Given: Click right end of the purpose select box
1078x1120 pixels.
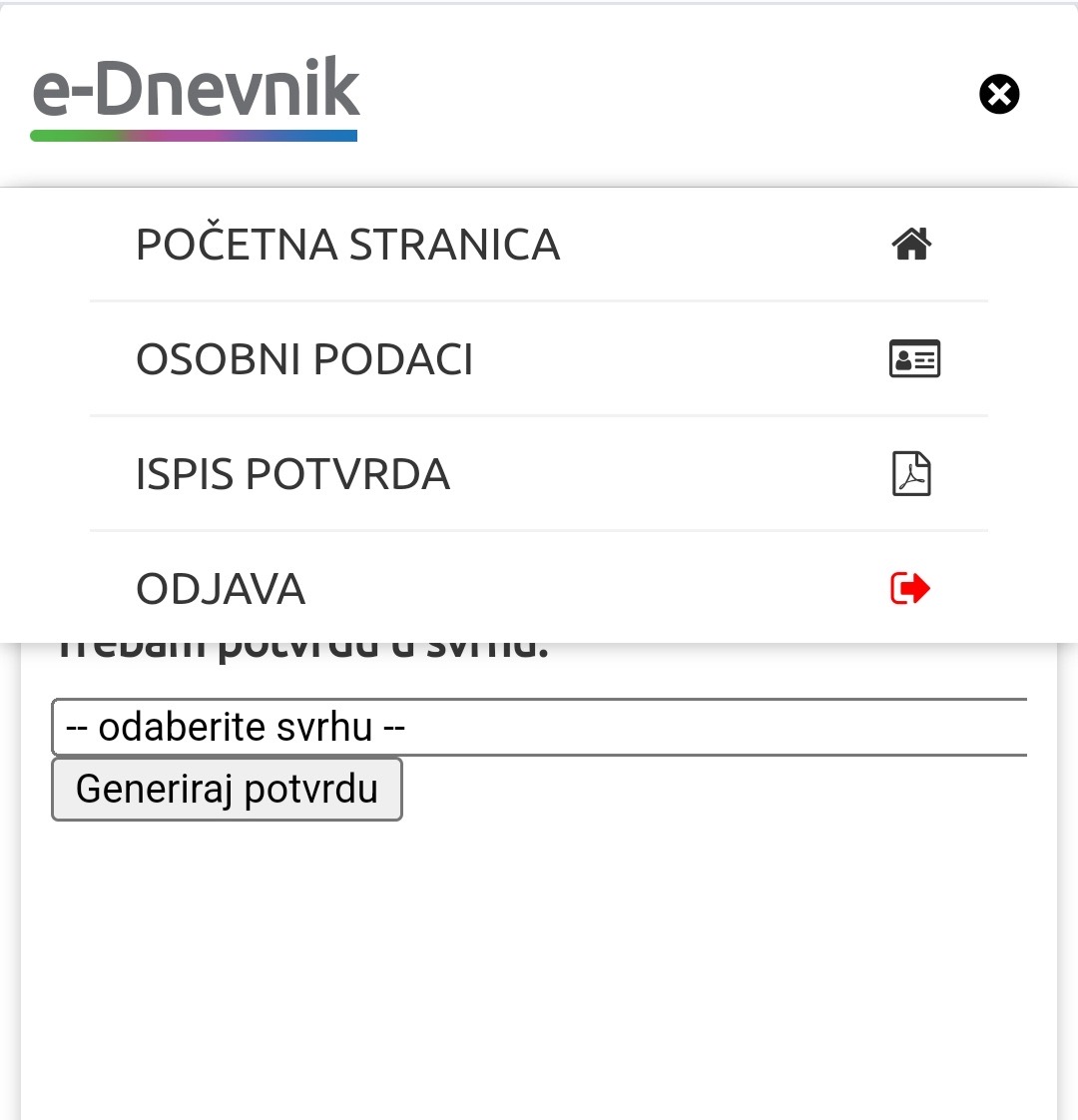Looking at the screenshot, I should pyautogui.click(x=1000, y=727).
